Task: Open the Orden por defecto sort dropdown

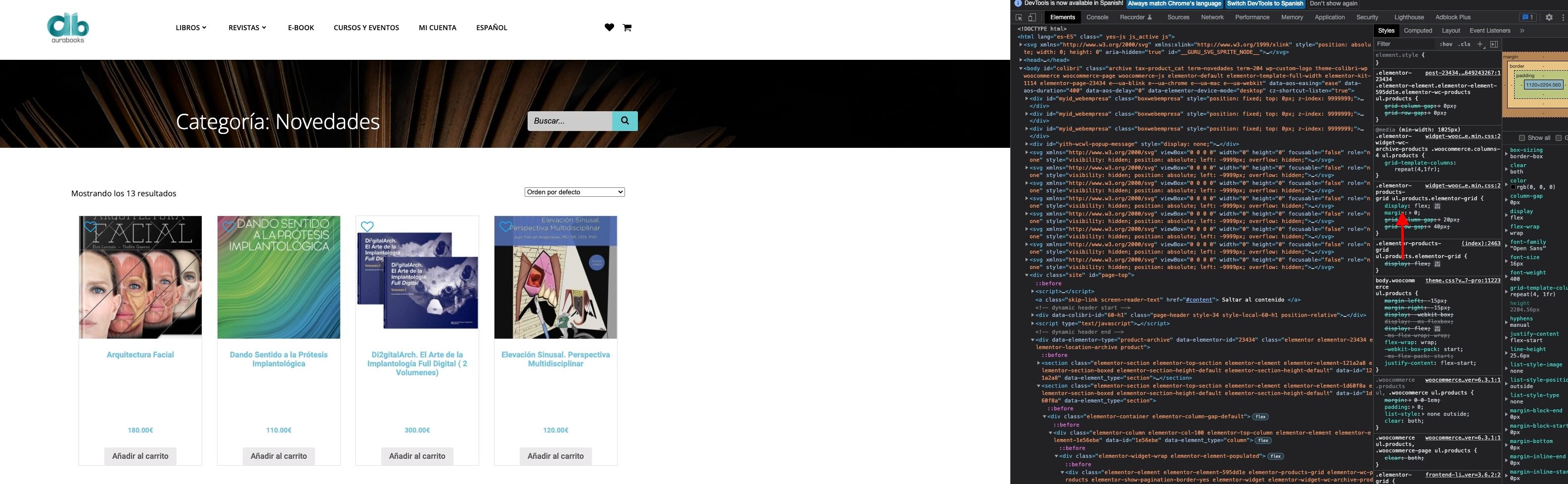Action: point(575,192)
